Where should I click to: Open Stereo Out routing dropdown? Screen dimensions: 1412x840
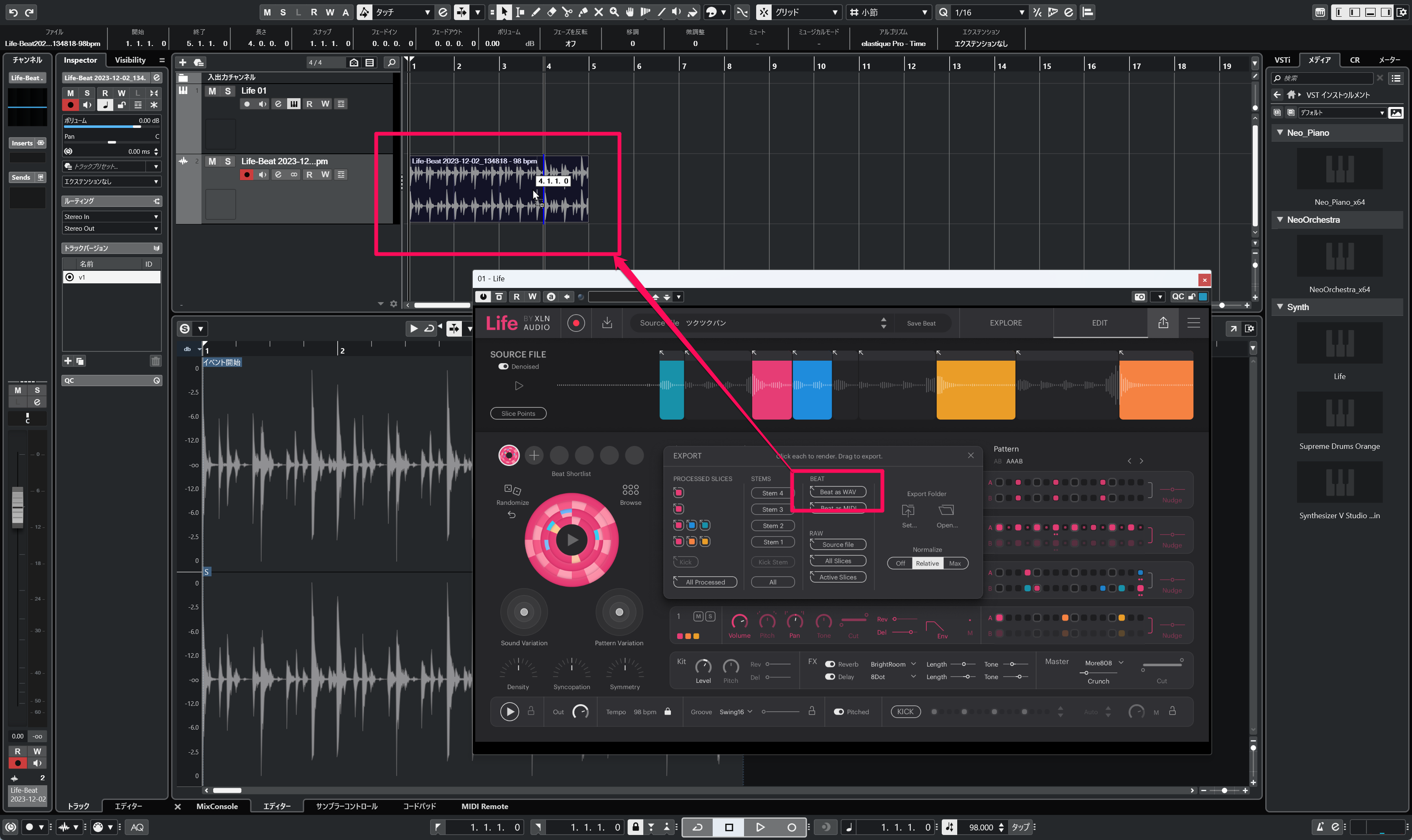[111, 228]
